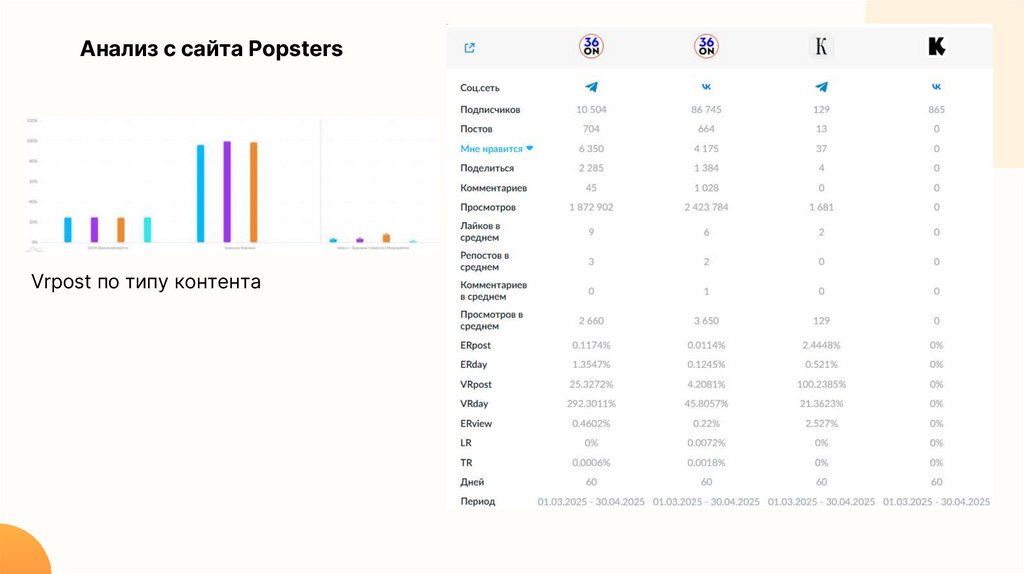Select the VRpost value 100.2385%

[x=822, y=385]
